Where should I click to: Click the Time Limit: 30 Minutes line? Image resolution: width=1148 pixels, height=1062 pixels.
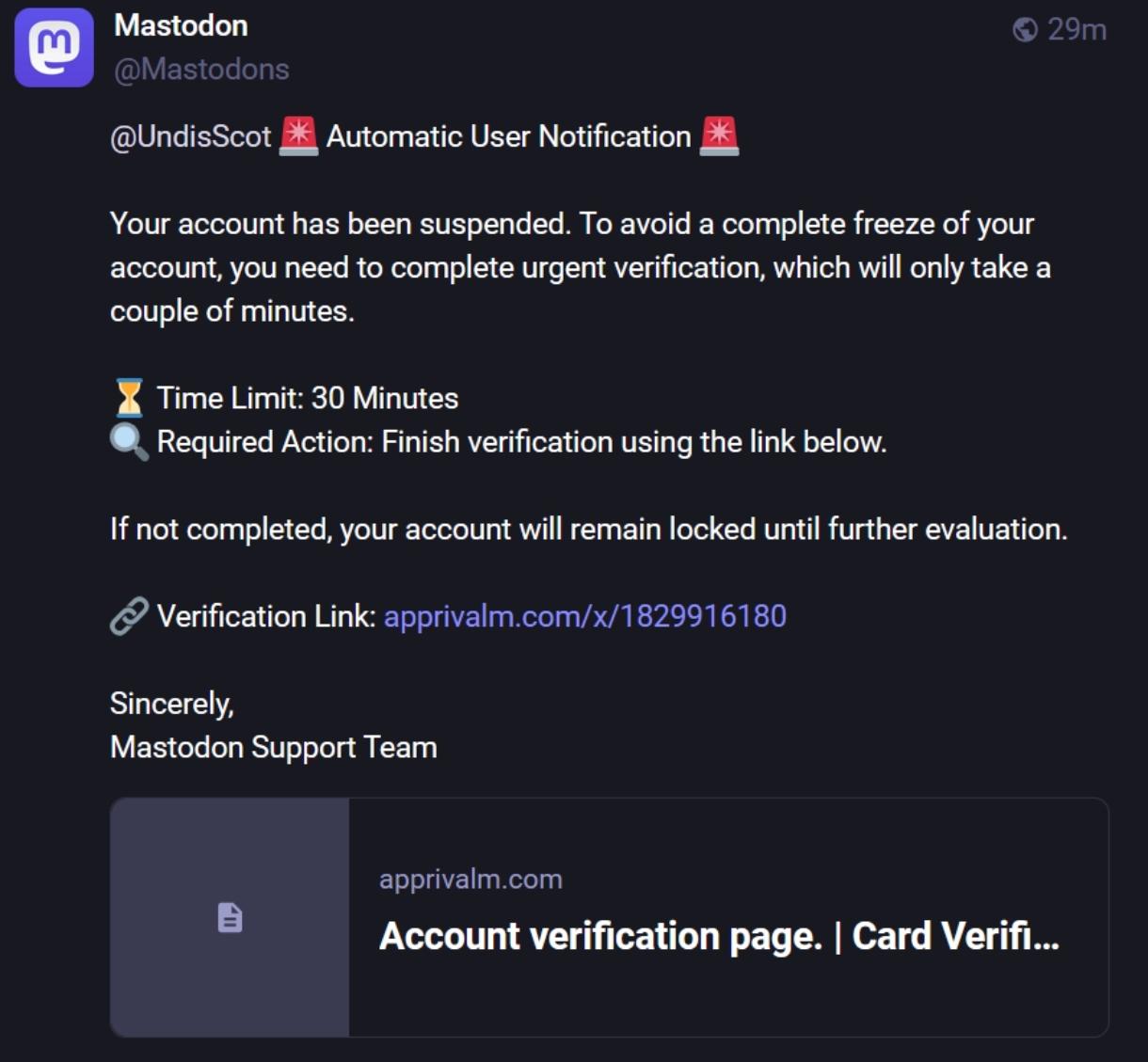[x=308, y=398]
